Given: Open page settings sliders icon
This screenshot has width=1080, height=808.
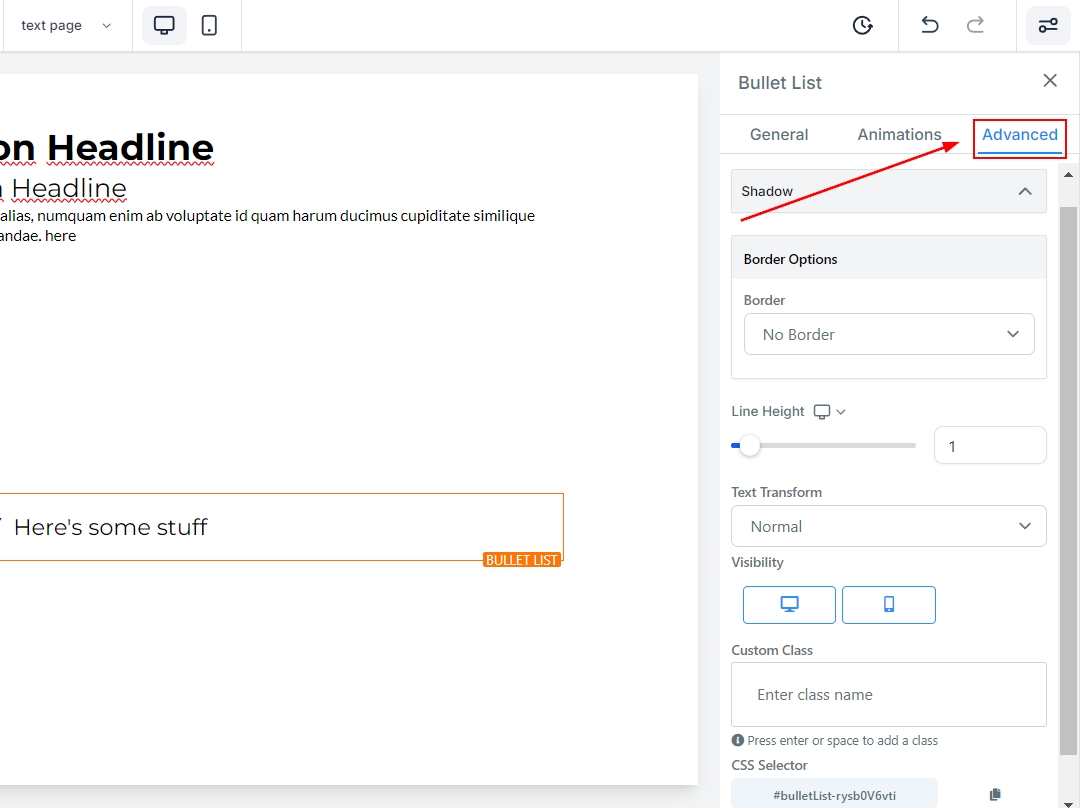Looking at the screenshot, I should [x=1048, y=26].
